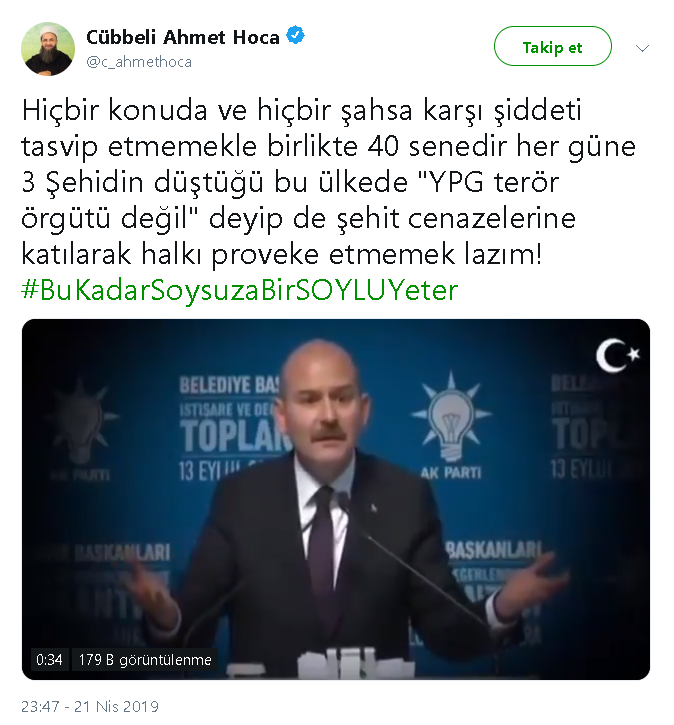The width and height of the screenshot is (674, 725).
Task: Click the speaker's face in video thumbnail
Action: (x=326, y=407)
